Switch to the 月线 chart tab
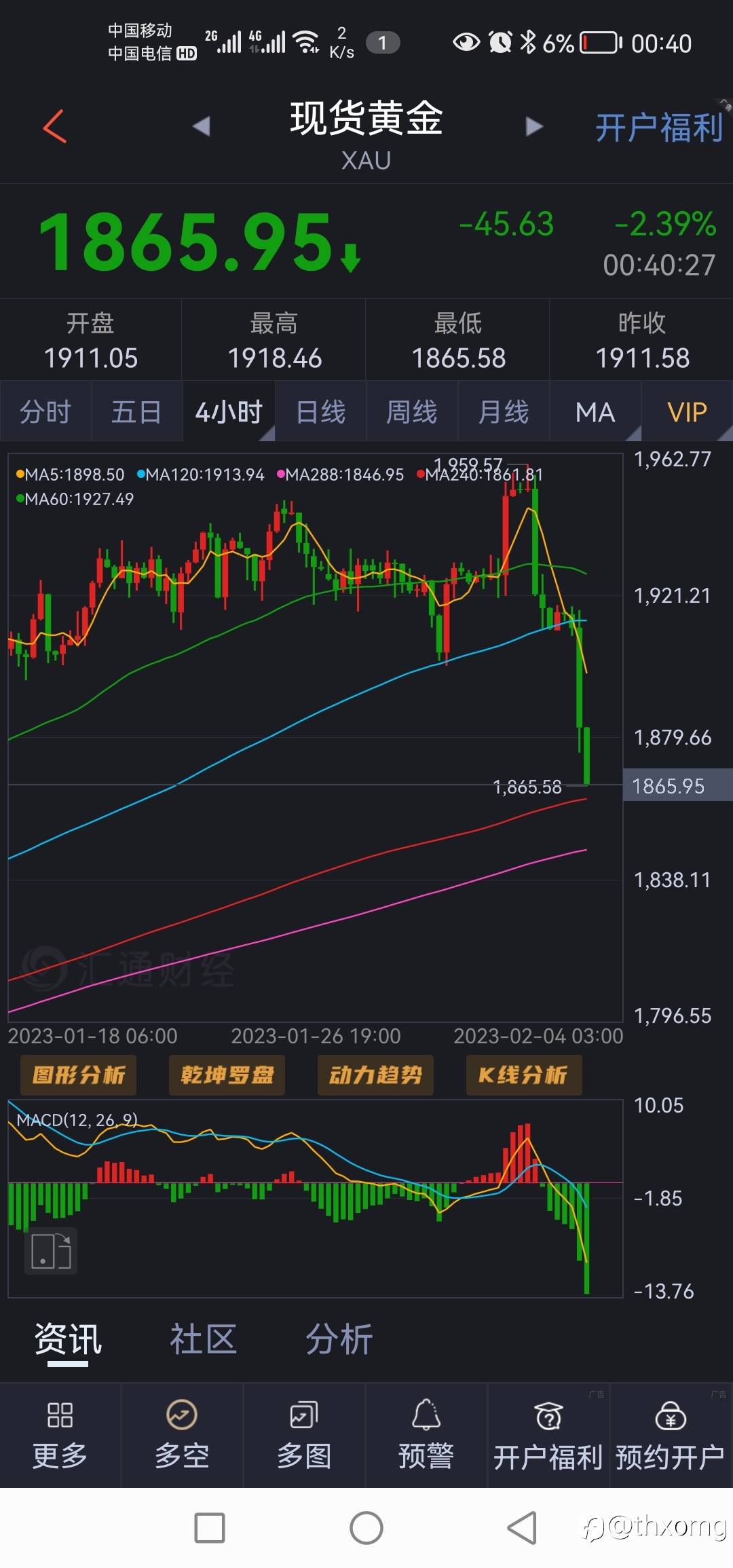 coord(504,411)
